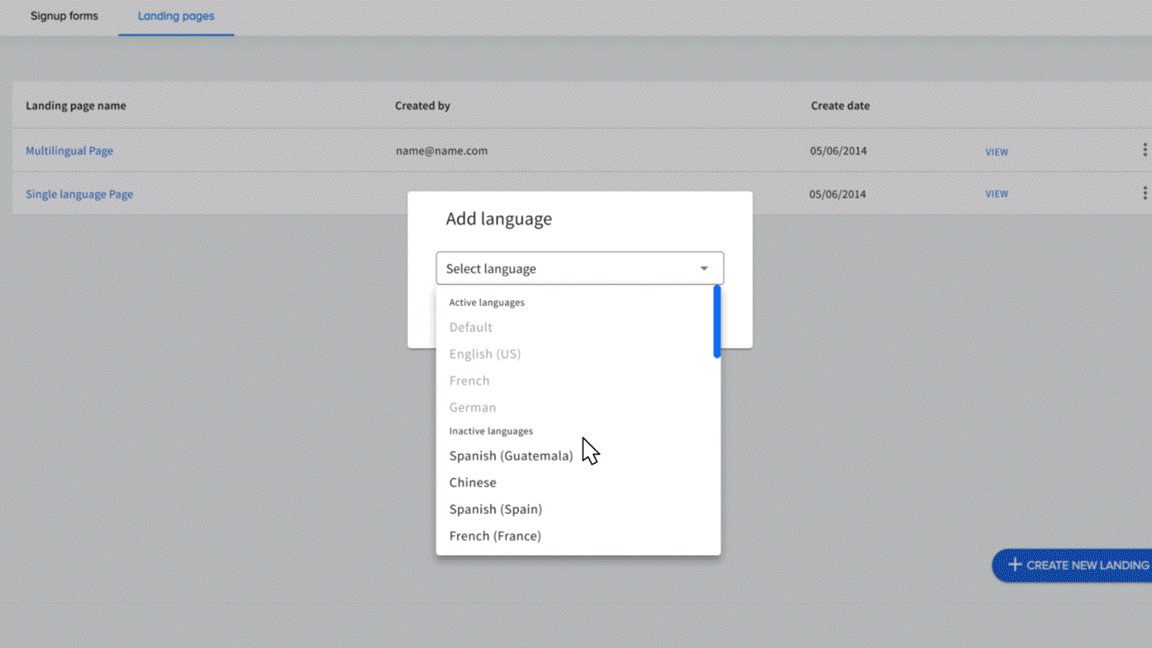The width and height of the screenshot is (1152, 648).
Task: Open the three-dot menu for Multilingual Page
Action: click(x=1144, y=150)
